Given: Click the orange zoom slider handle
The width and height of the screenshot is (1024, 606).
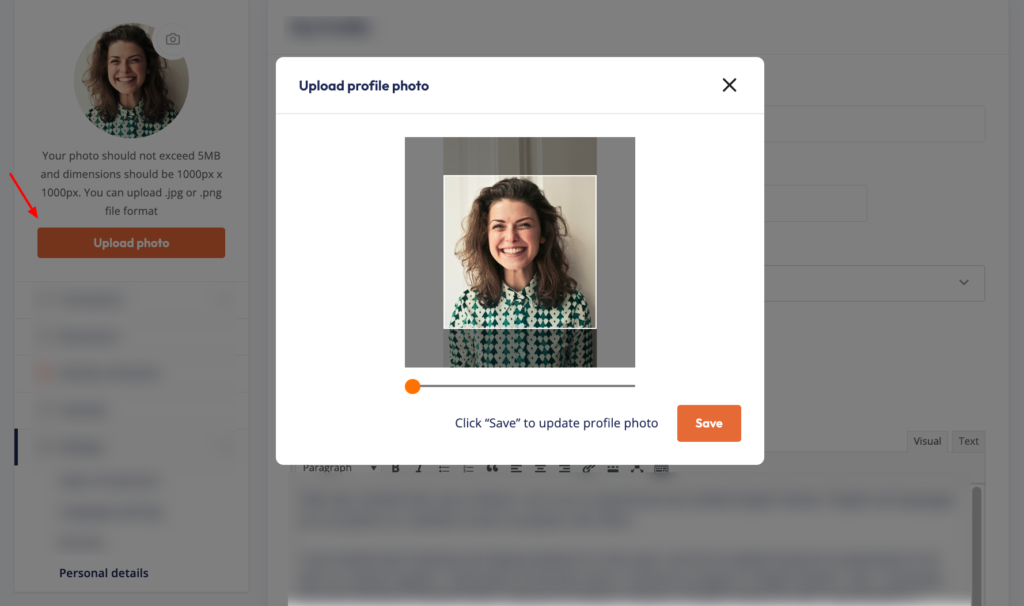Looking at the screenshot, I should [x=412, y=386].
